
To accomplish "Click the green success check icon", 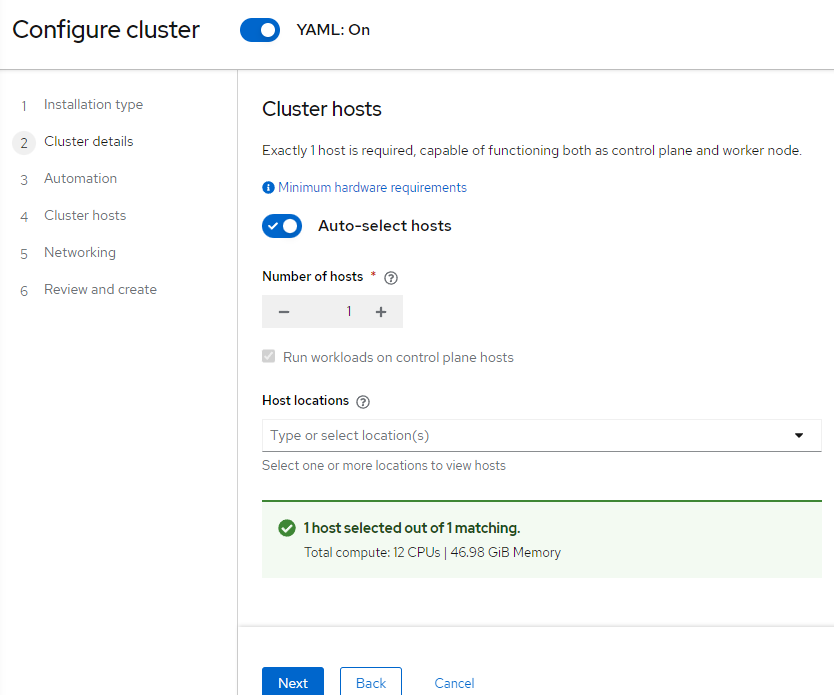I will point(287,528).
